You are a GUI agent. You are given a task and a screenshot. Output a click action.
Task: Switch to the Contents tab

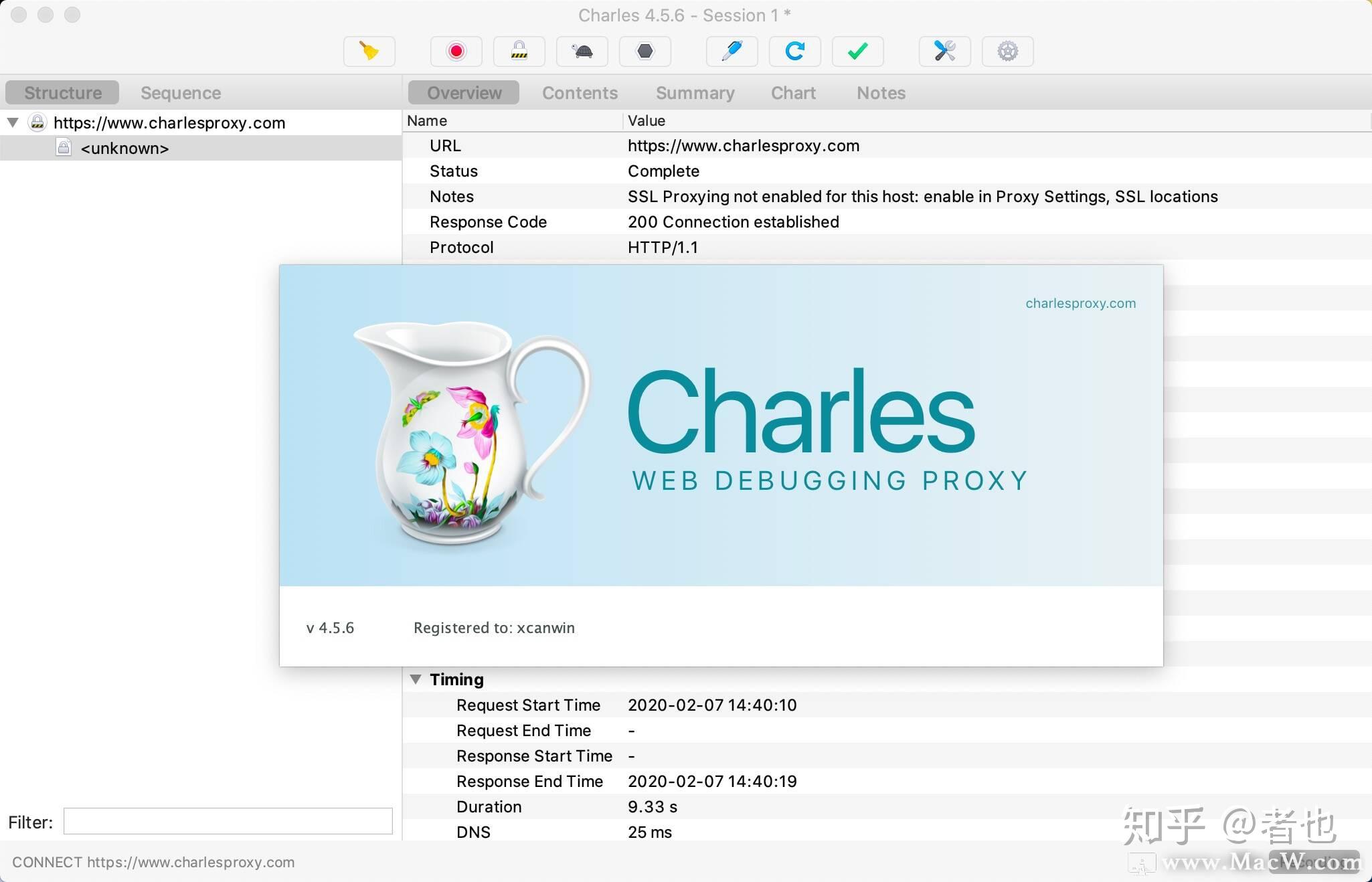(579, 92)
